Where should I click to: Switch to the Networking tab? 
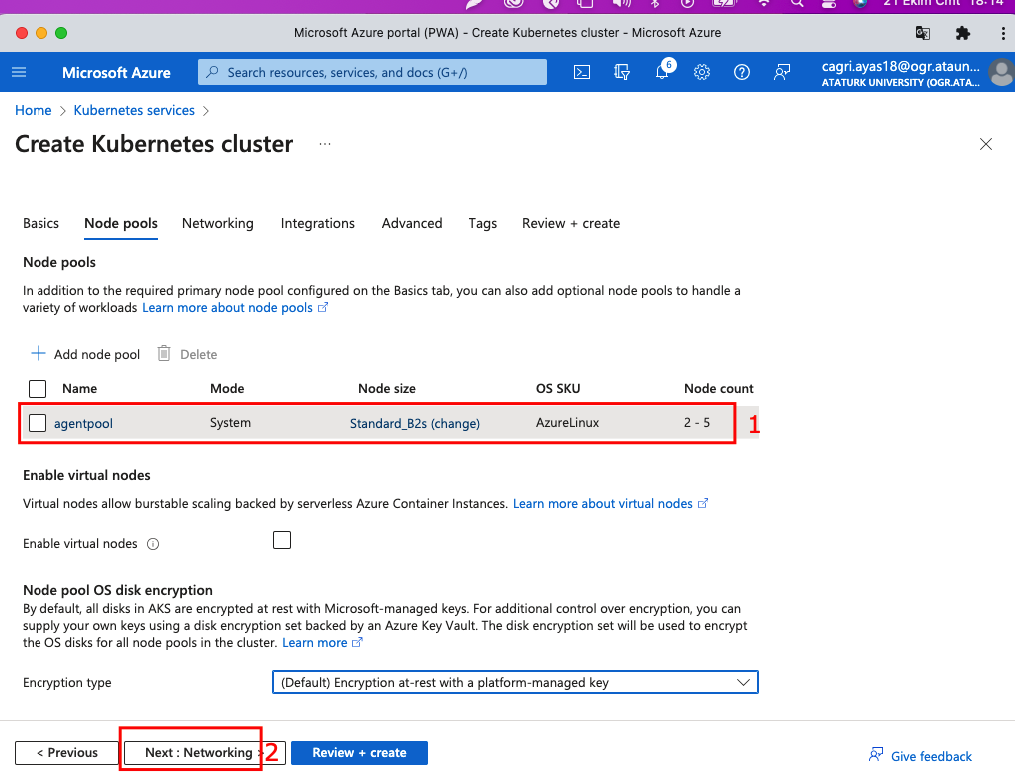click(x=217, y=223)
